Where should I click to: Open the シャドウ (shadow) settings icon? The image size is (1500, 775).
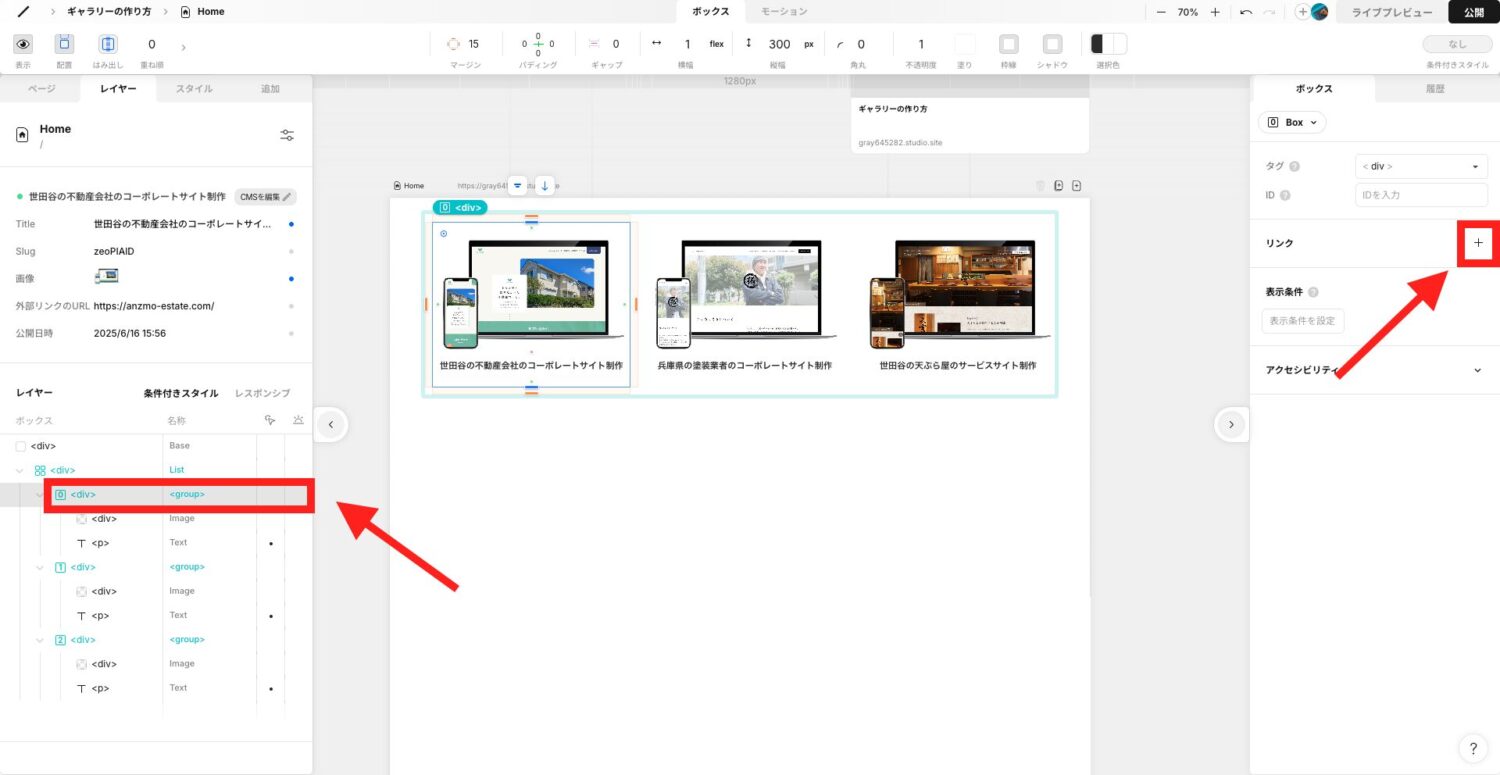tap(1052, 44)
